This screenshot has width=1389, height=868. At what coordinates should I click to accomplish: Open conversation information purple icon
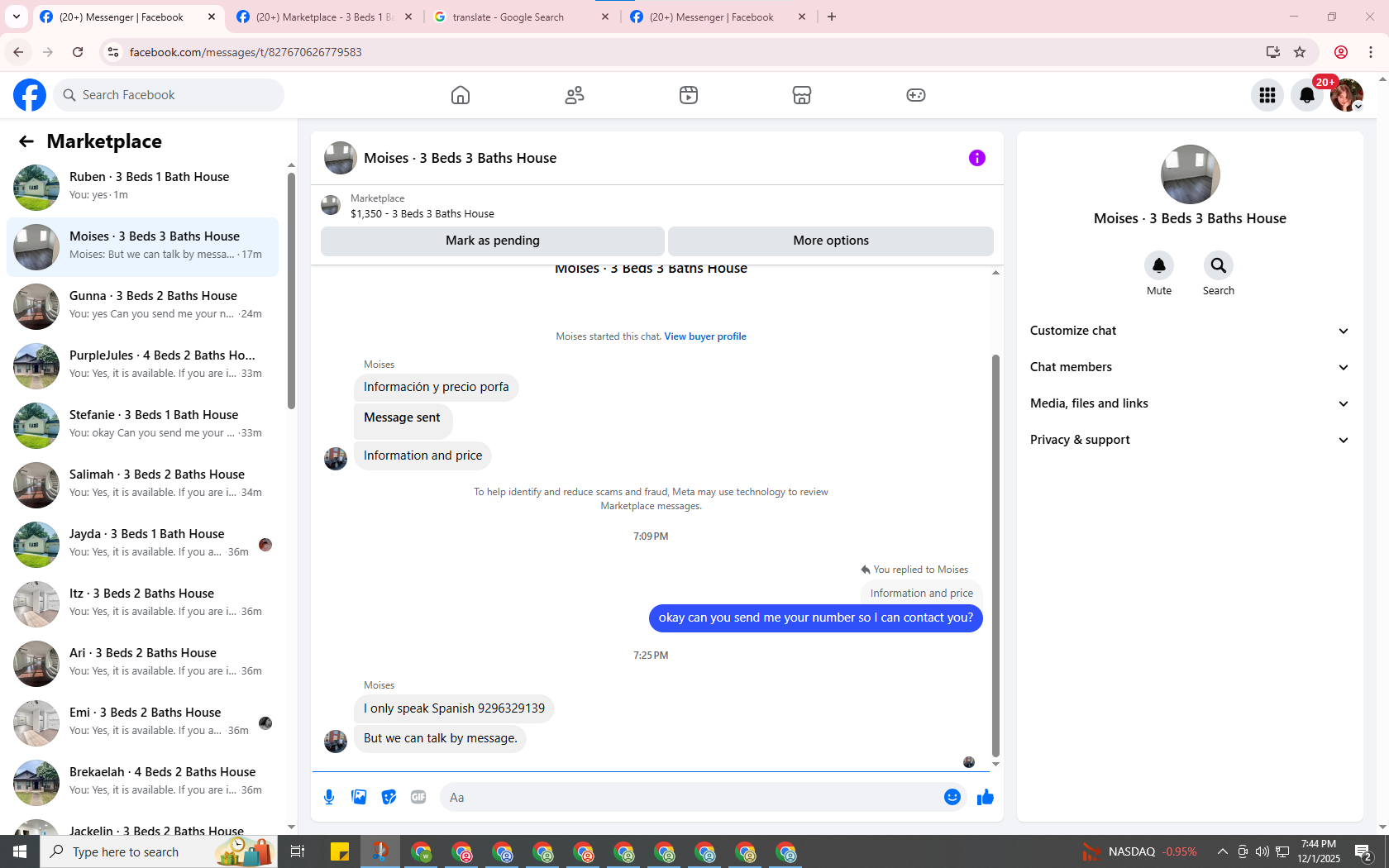[977, 158]
